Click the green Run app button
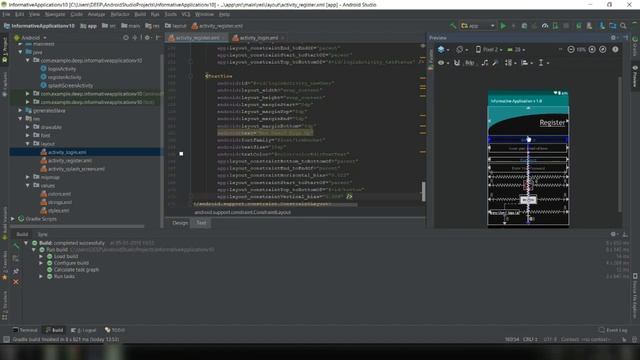This screenshot has height=360, width=640. pyautogui.click(x=503, y=26)
